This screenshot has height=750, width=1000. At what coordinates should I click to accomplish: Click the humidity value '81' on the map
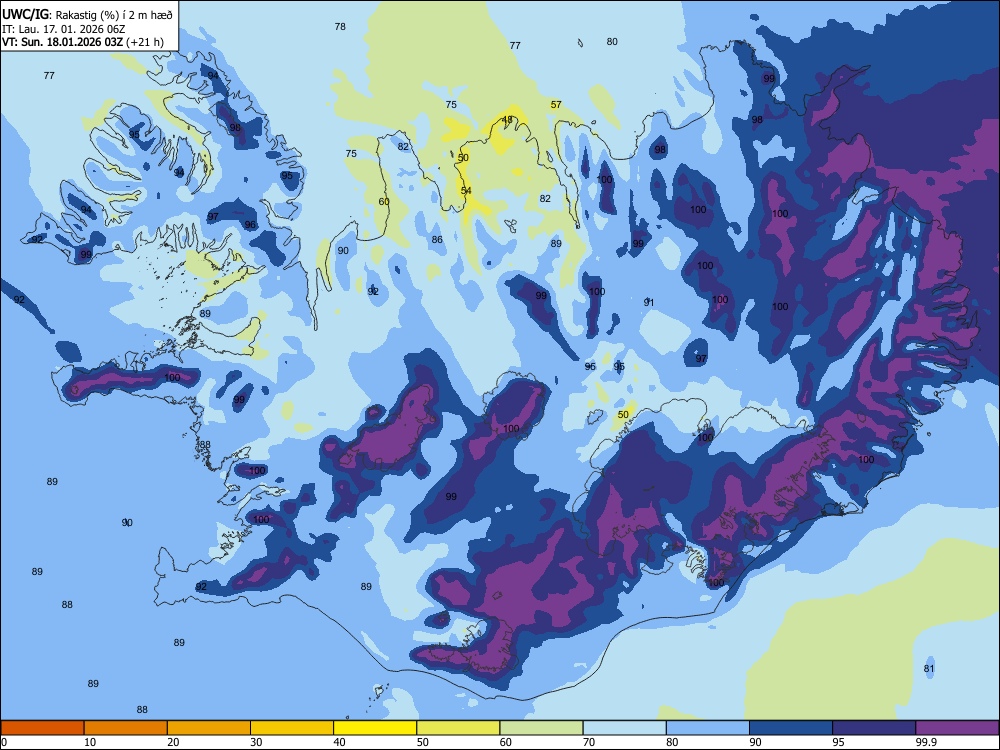pos(929,668)
